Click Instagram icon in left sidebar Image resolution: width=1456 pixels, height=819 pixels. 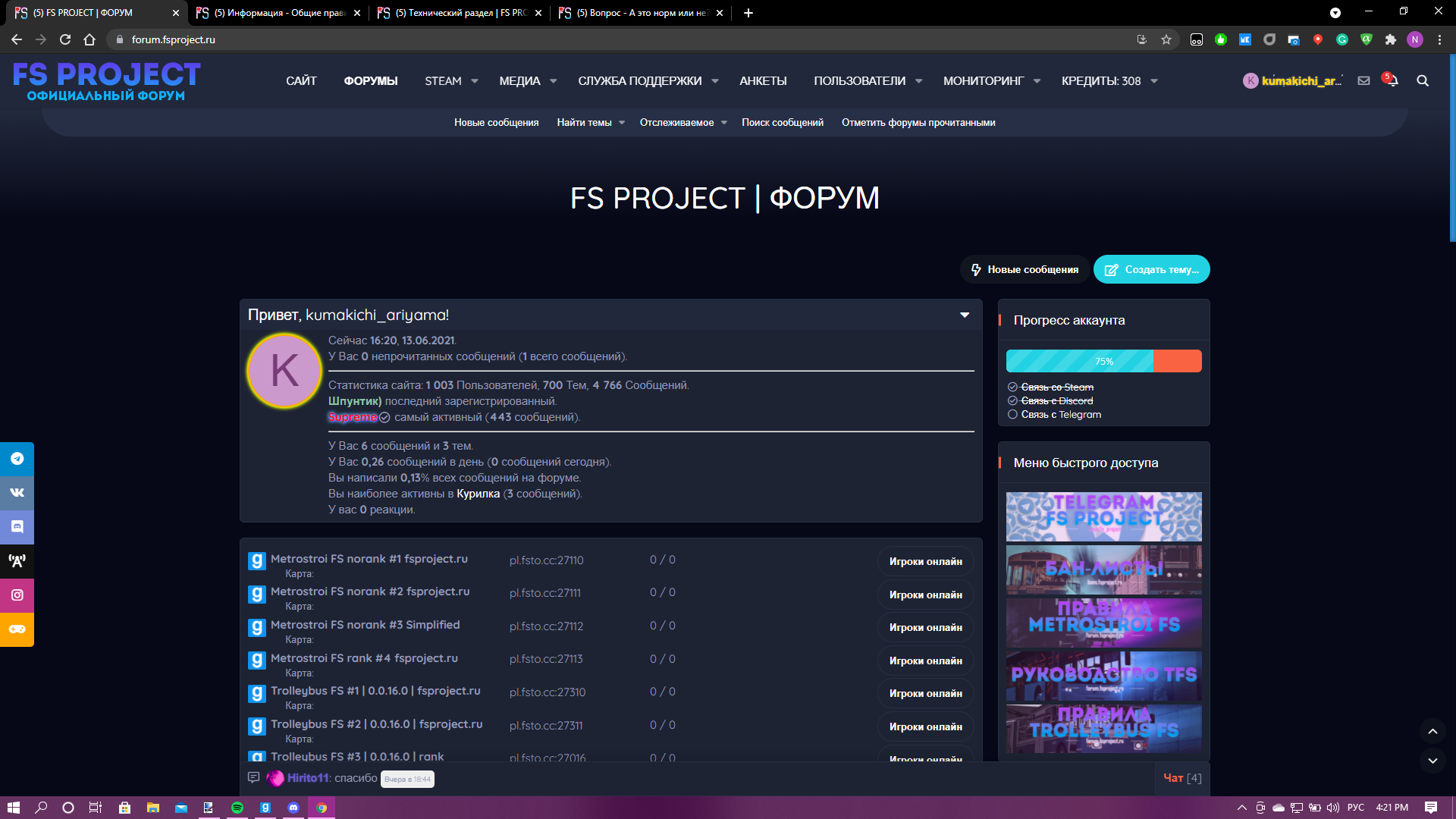click(17, 595)
